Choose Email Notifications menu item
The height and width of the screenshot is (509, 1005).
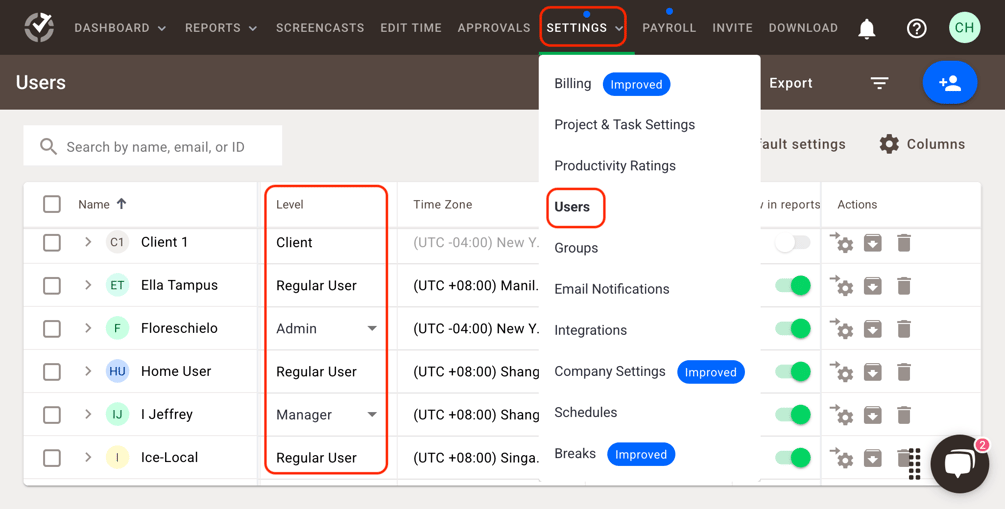611,289
